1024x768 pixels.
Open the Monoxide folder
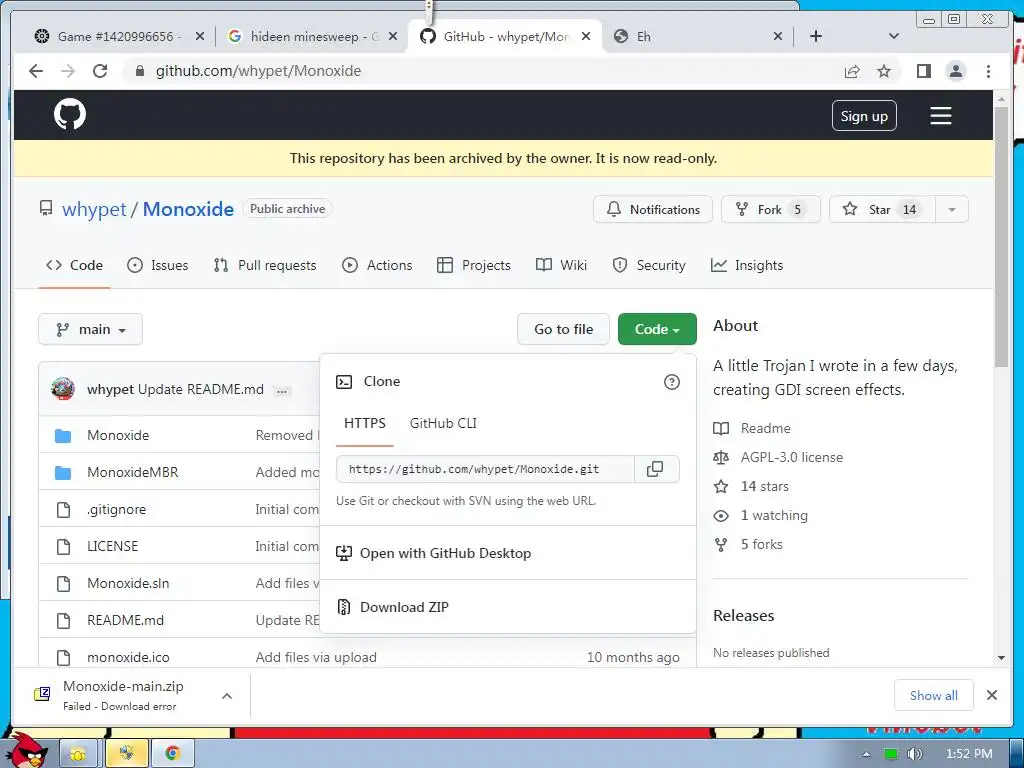(118, 435)
